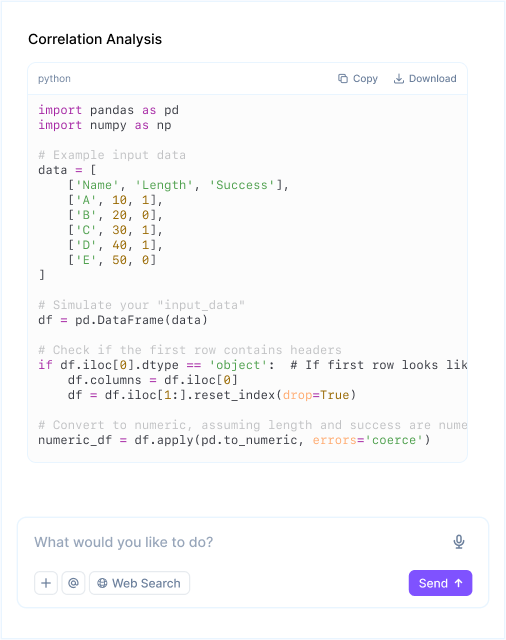Click the errors='coerce' argument in code

(368, 440)
